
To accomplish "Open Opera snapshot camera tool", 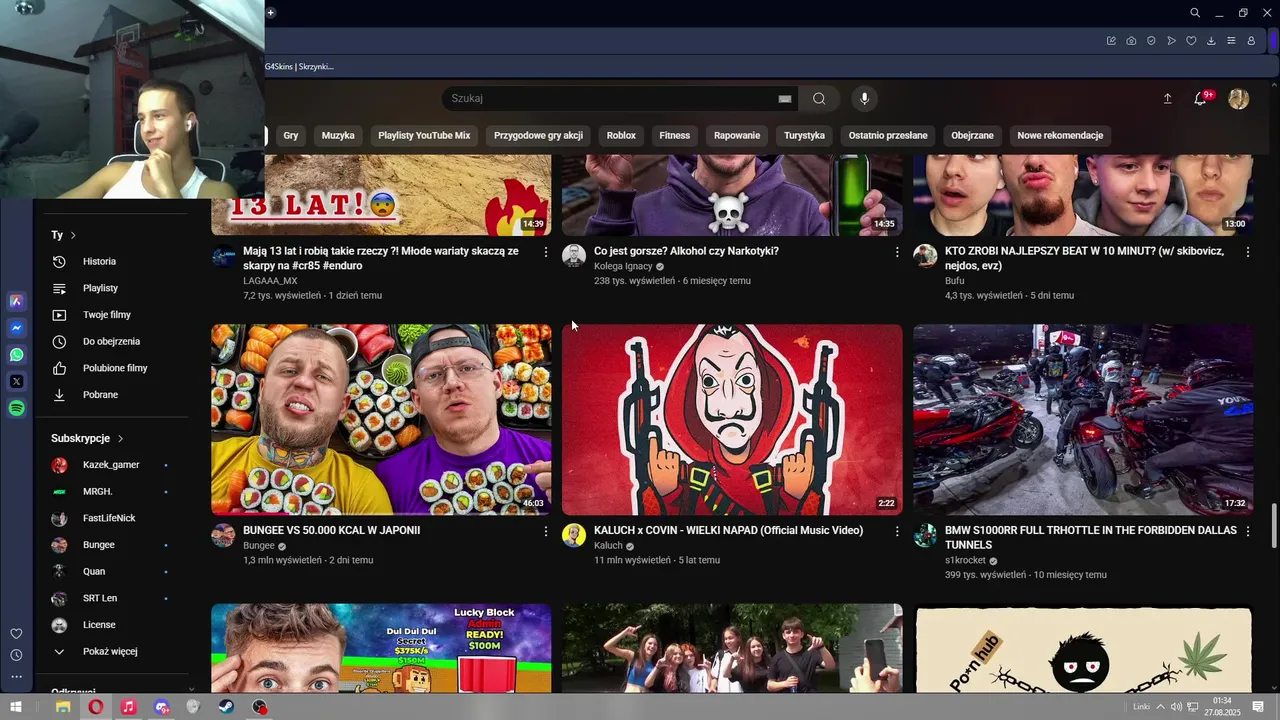I will pyautogui.click(x=1131, y=41).
